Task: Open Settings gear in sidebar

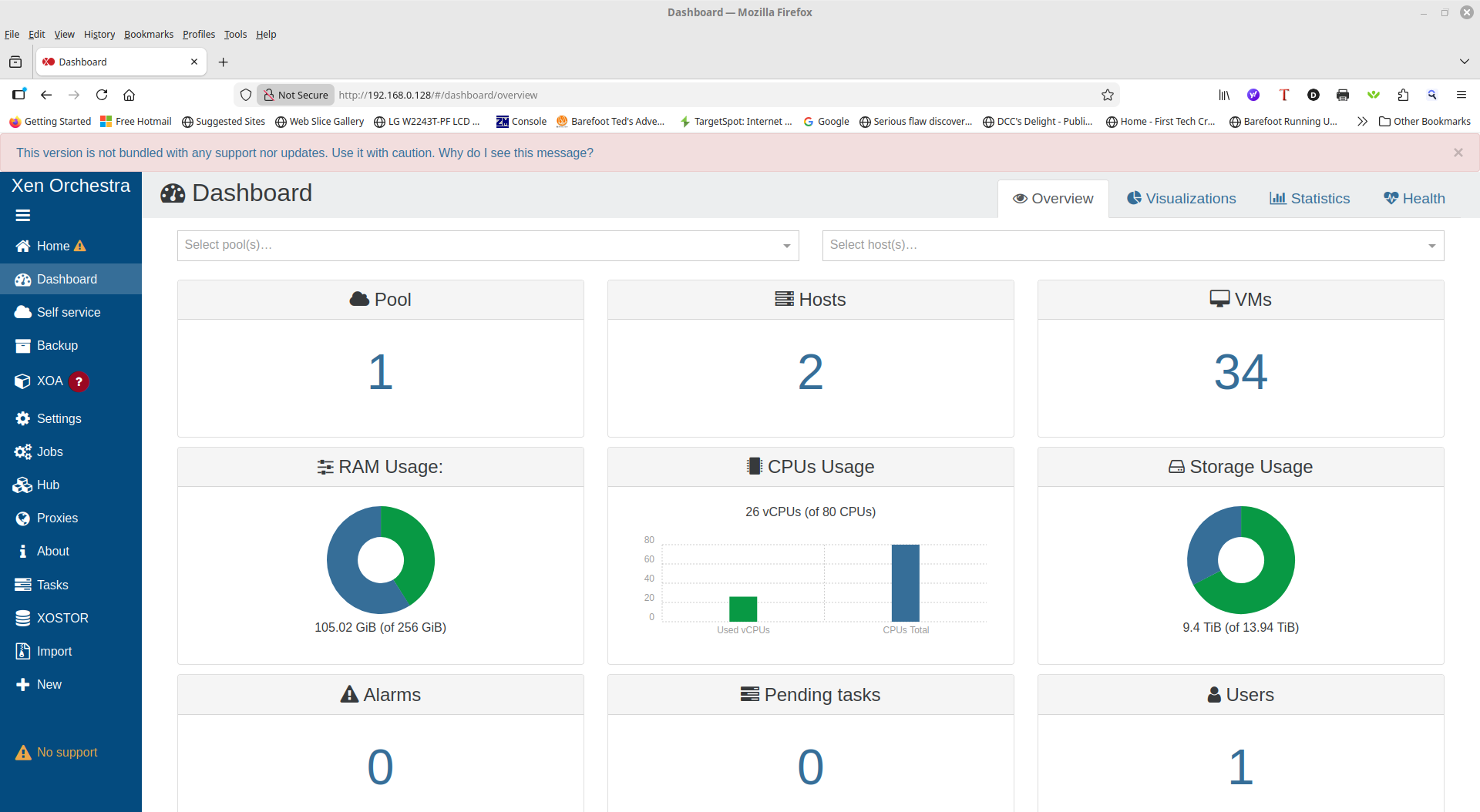Action: [58, 418]
